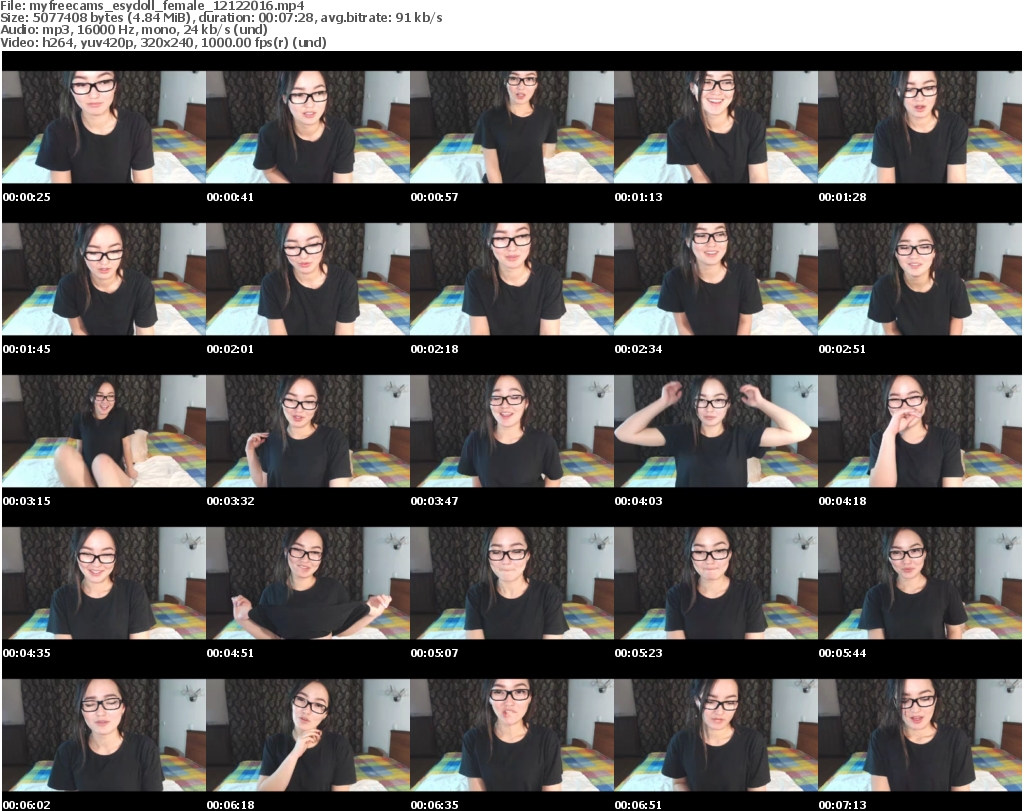The height and width of the screenshot is (811, 1024).
Task: Click the timestamp label 00:04:03
Action: coord(638,501)
